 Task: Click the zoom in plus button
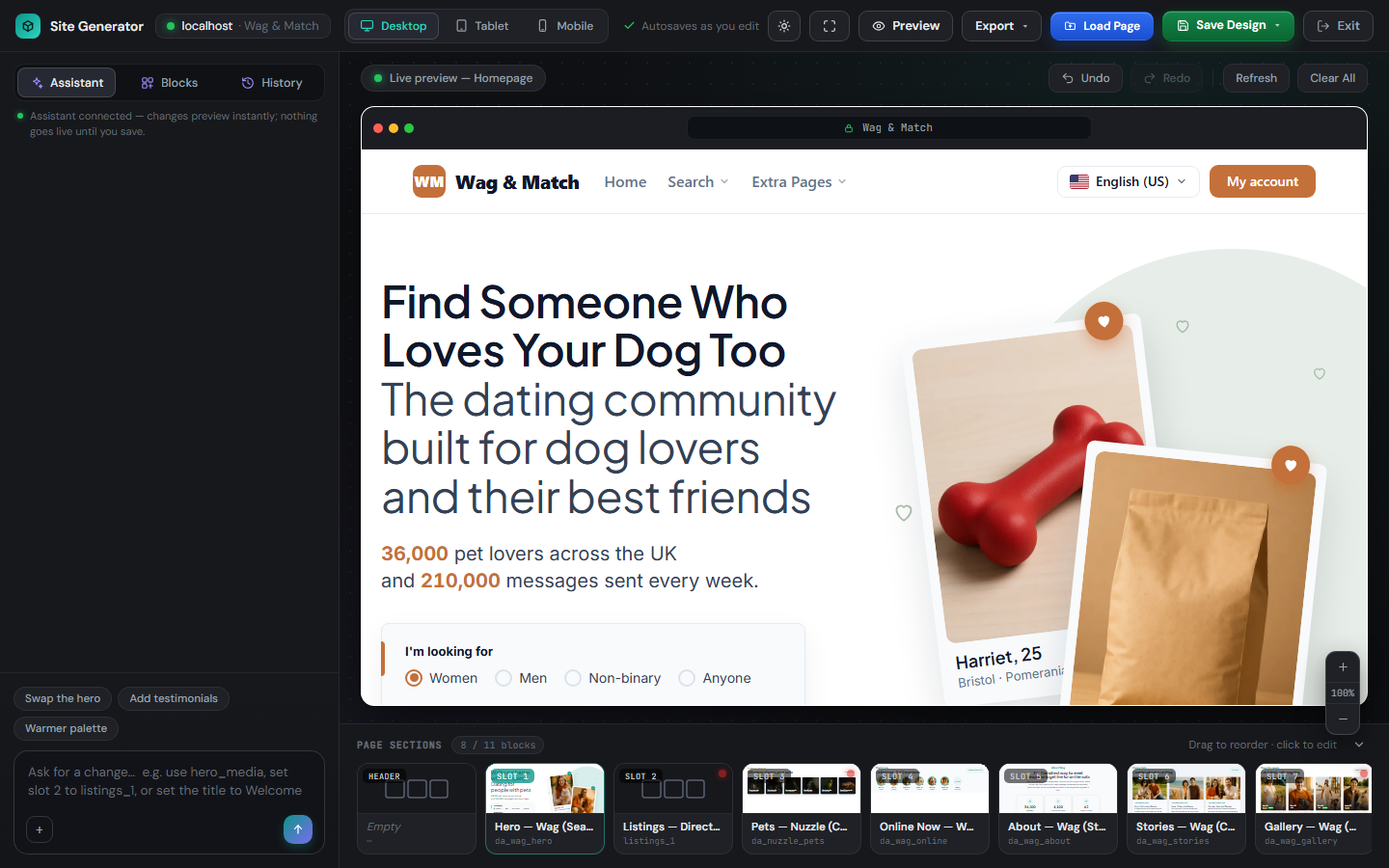pos(1343,666)
